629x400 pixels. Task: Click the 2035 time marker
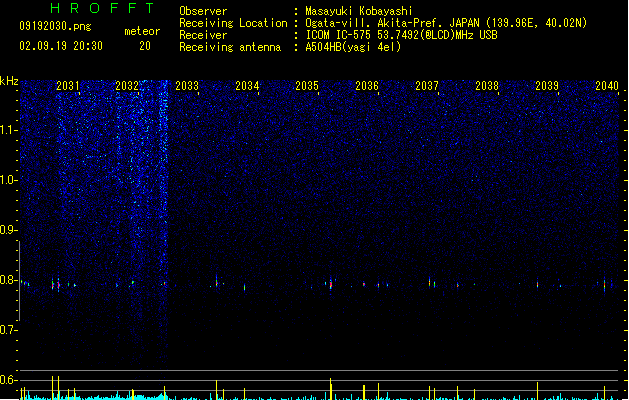307,86
